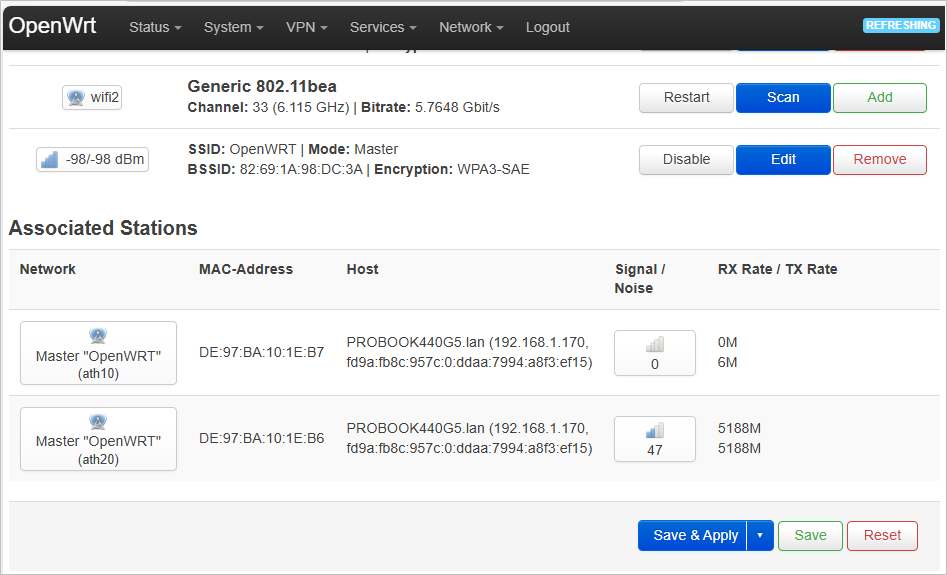Go to the OpenWrt home logo link
Viewport: 947px width, 575px height.
pyautogui.click(x=53, y=26)
